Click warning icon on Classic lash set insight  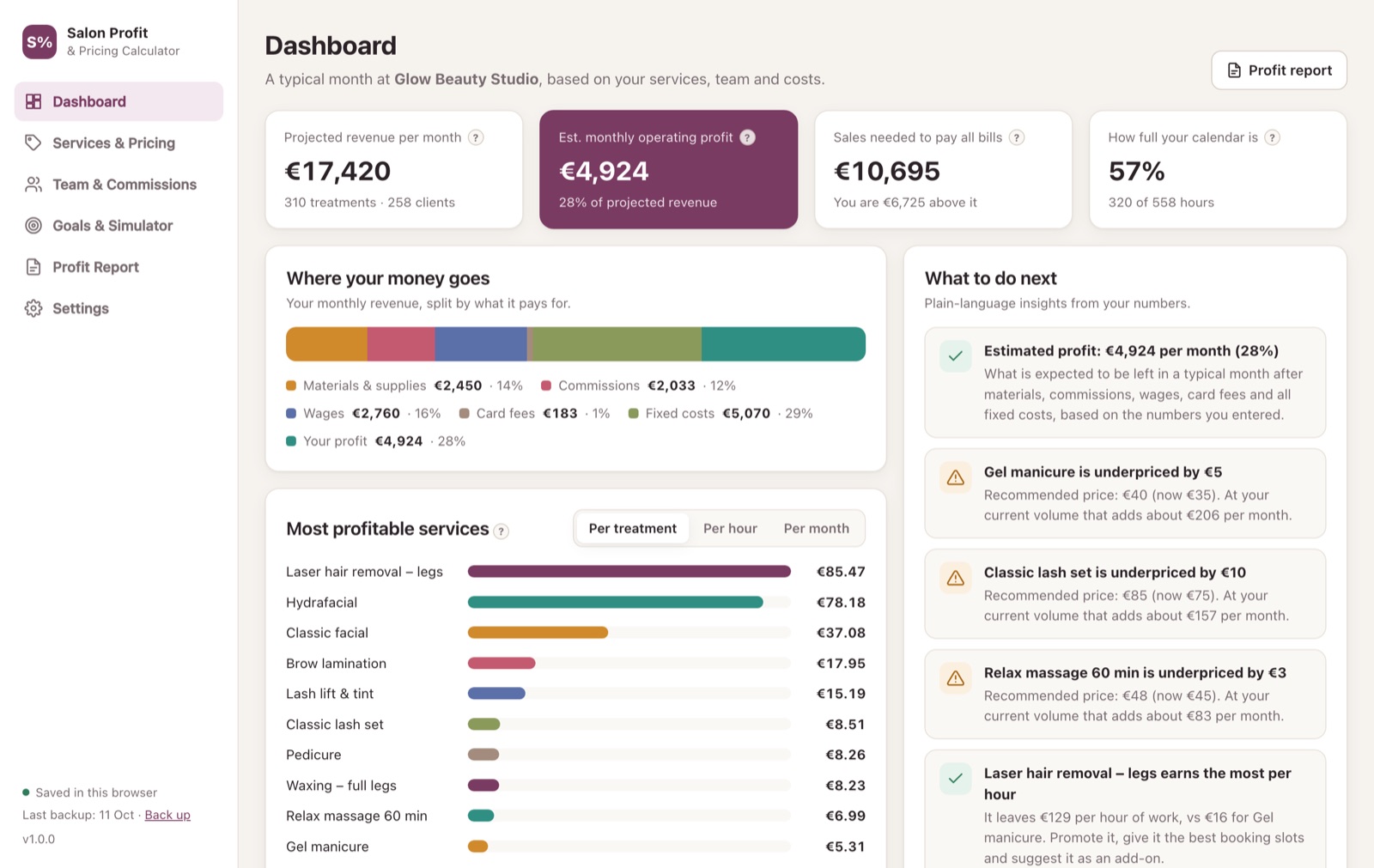(x=956, y=578)
